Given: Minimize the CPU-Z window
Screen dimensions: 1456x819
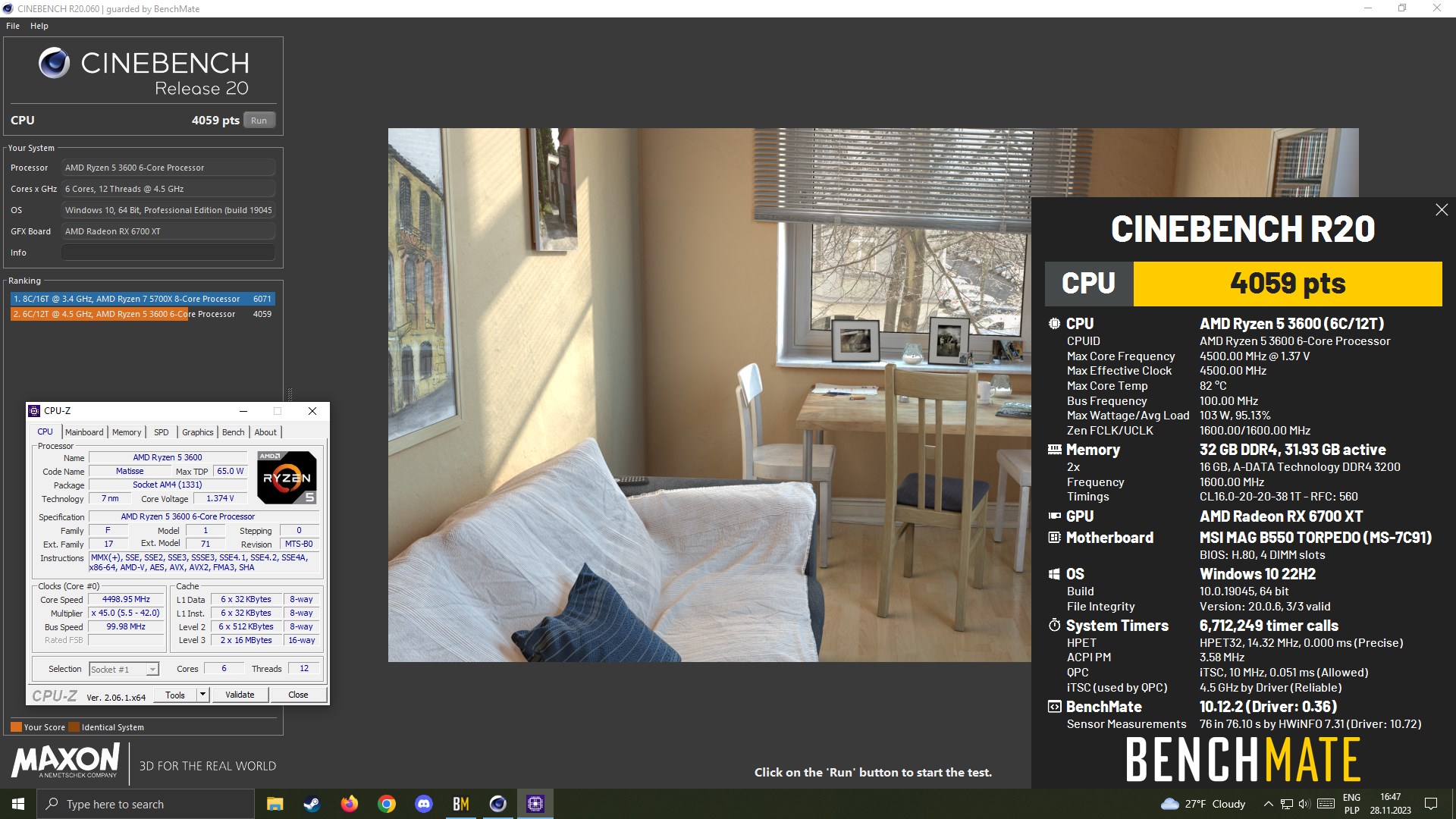Looking at the screenshot, I should [243, 411].
